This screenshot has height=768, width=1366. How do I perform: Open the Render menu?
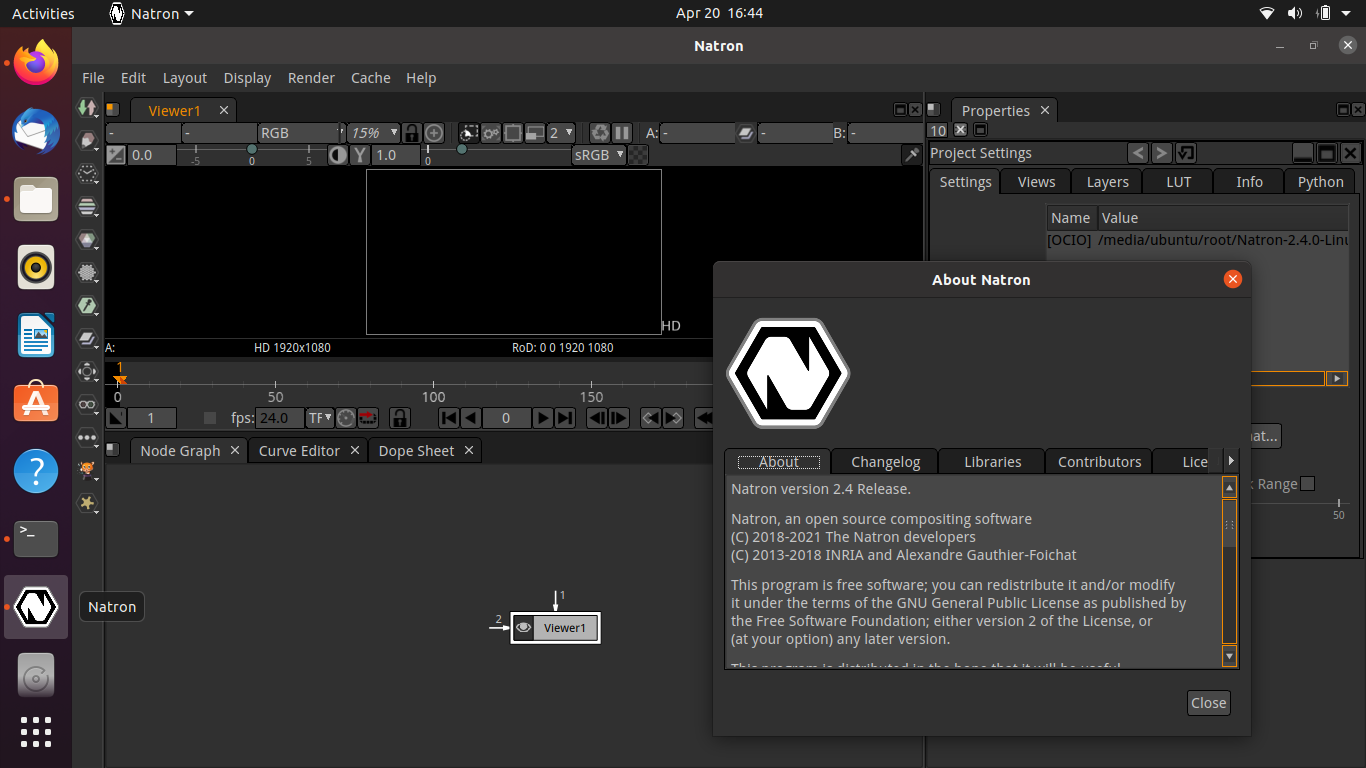(x=311, y=78)
